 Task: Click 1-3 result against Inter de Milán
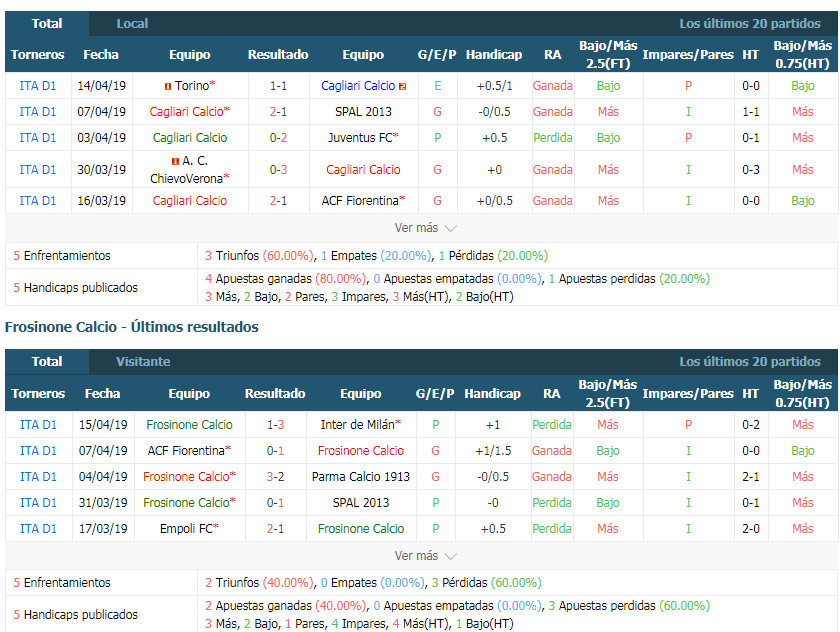pos(275,425)
